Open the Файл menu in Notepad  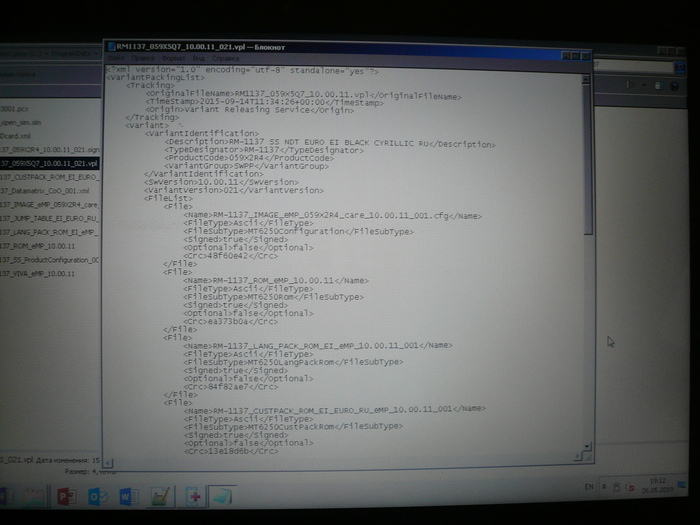(116, 58)
